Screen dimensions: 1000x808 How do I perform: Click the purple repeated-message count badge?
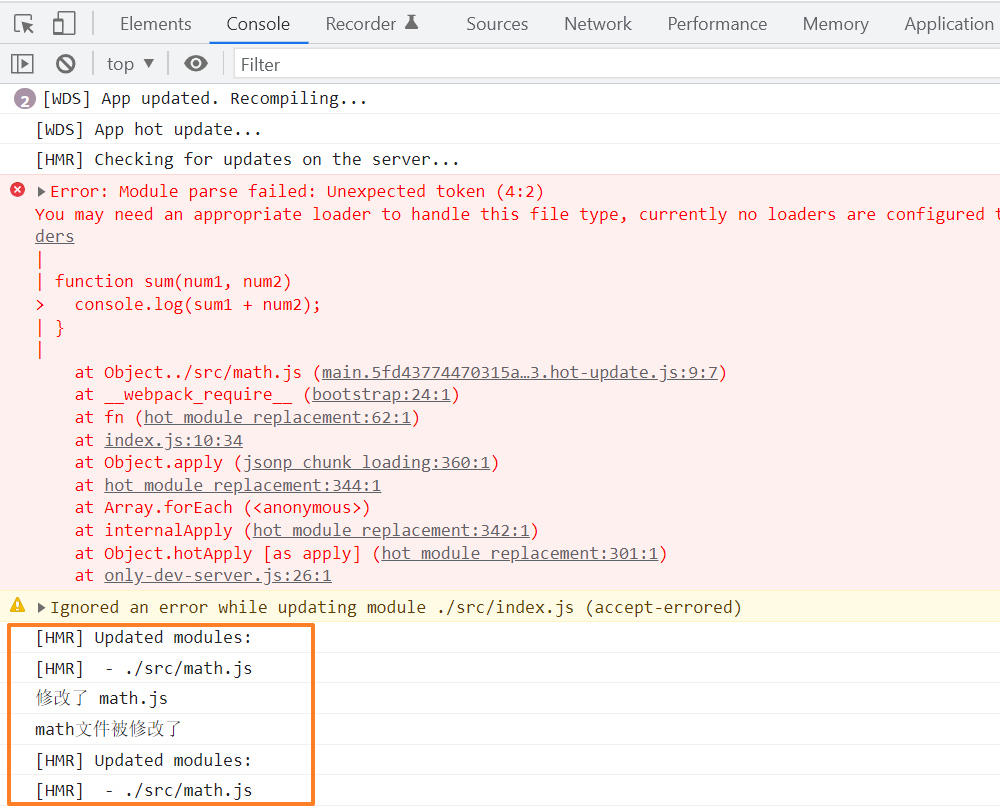click(x=24, y=99)
